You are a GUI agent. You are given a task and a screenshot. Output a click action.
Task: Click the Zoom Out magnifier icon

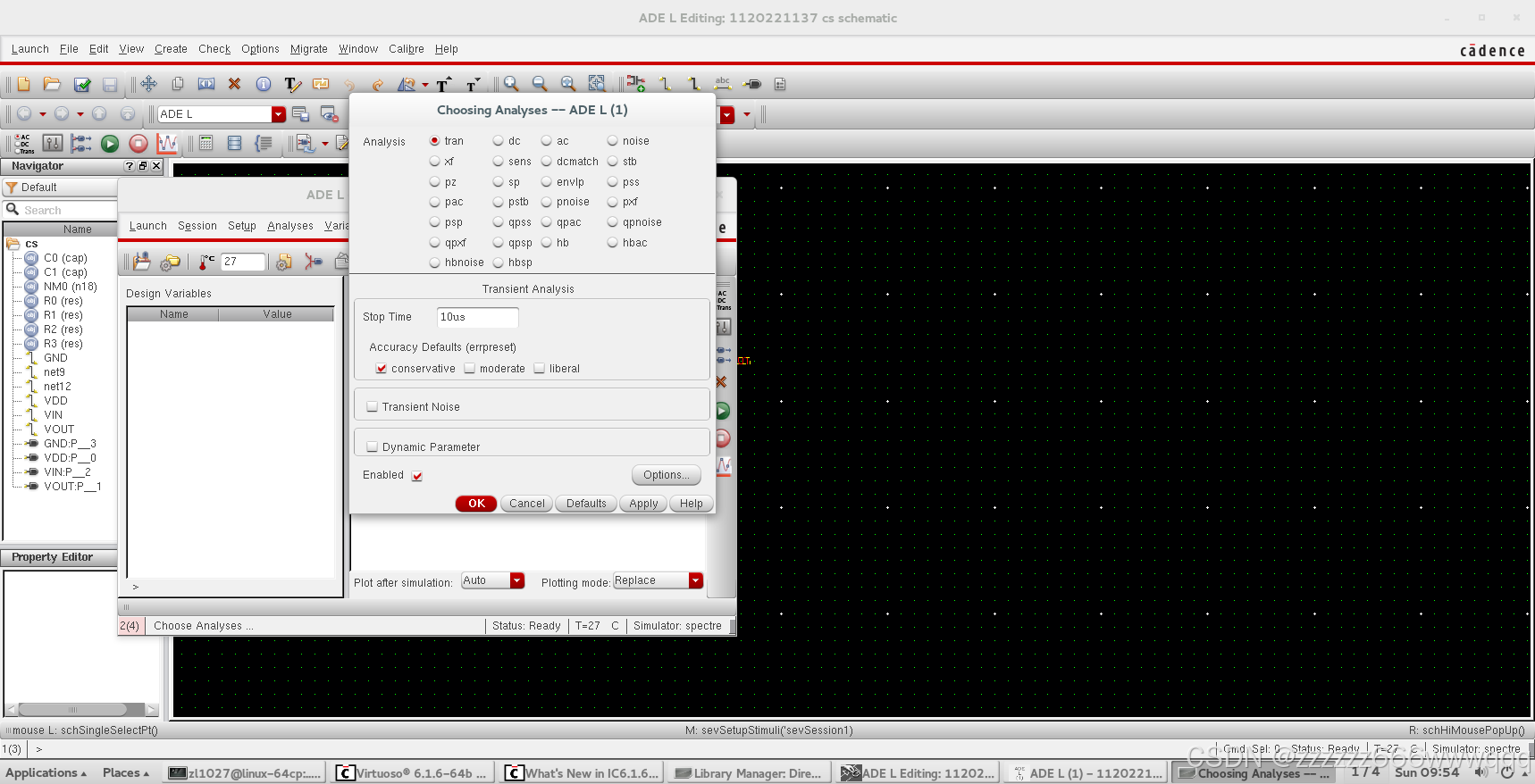pyautogui.click(x=540, y=84)
